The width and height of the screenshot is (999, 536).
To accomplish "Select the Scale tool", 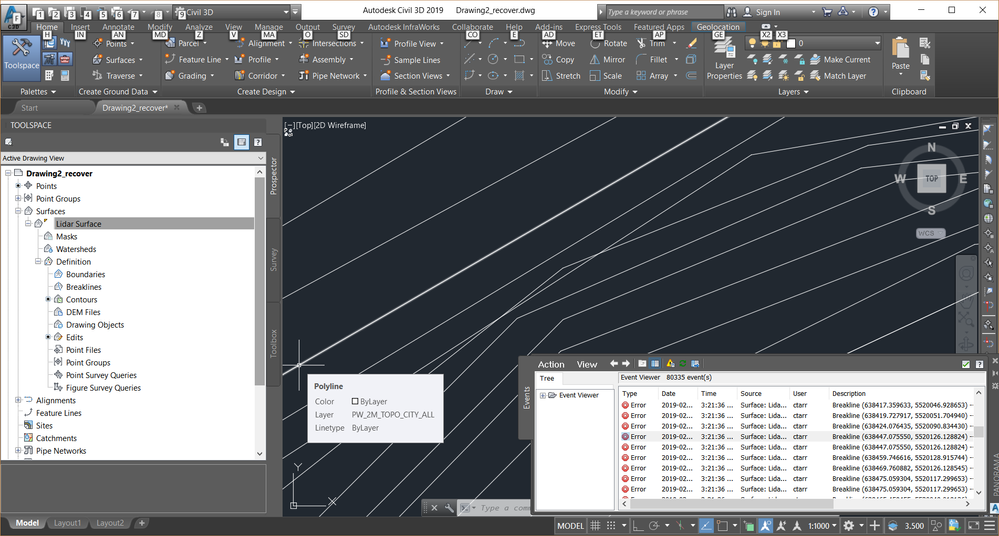I will [605, 75].
